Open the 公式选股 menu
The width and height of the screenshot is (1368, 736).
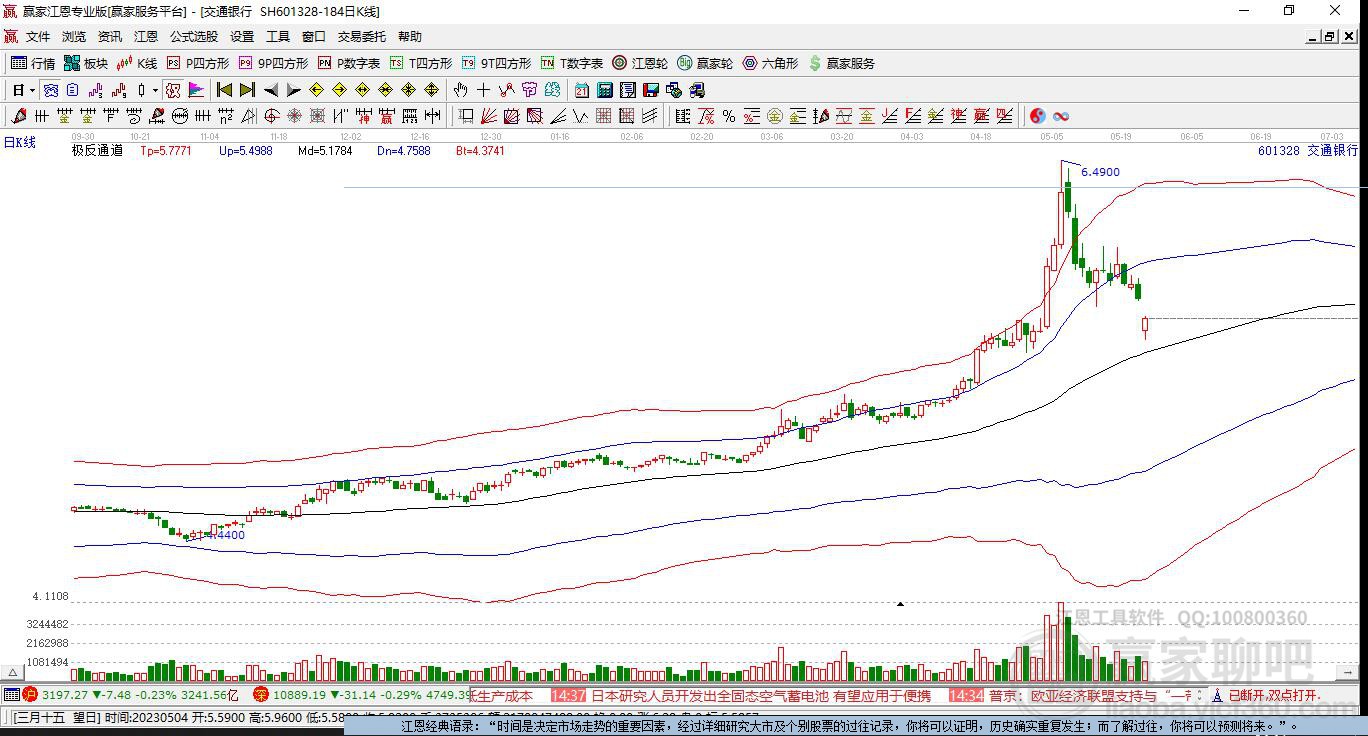pyautogui.click(x=194, y=36)
